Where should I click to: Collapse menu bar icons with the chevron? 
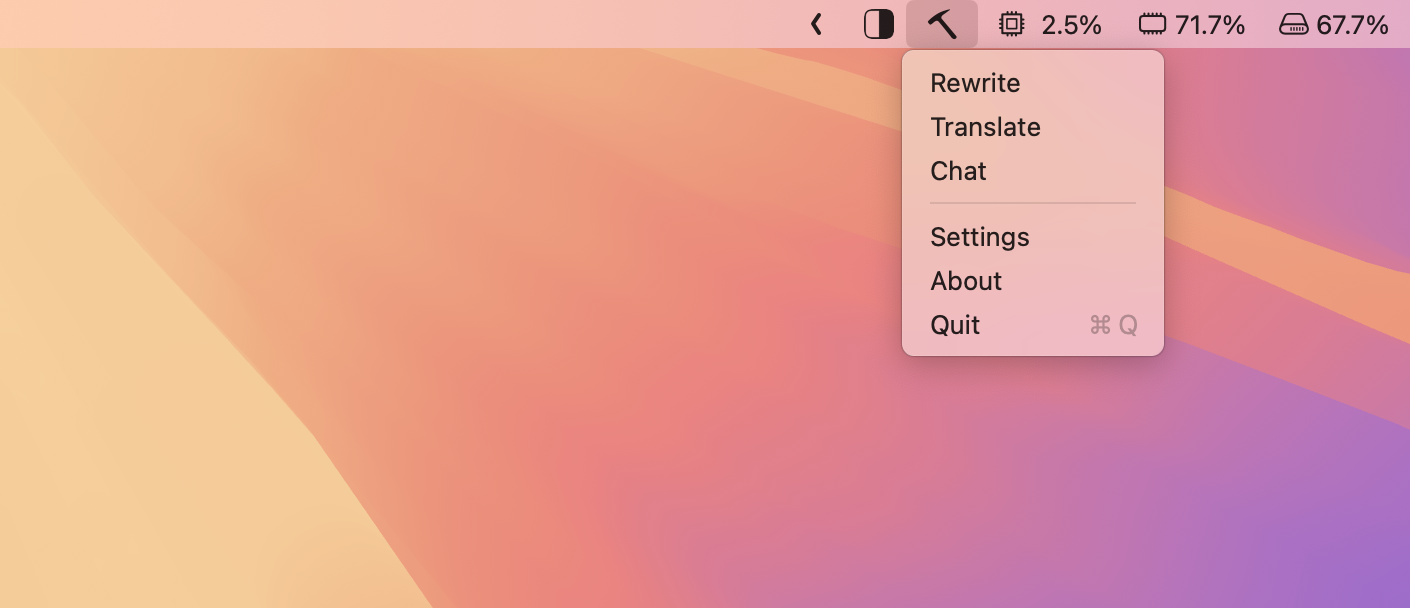coord(817,24)
